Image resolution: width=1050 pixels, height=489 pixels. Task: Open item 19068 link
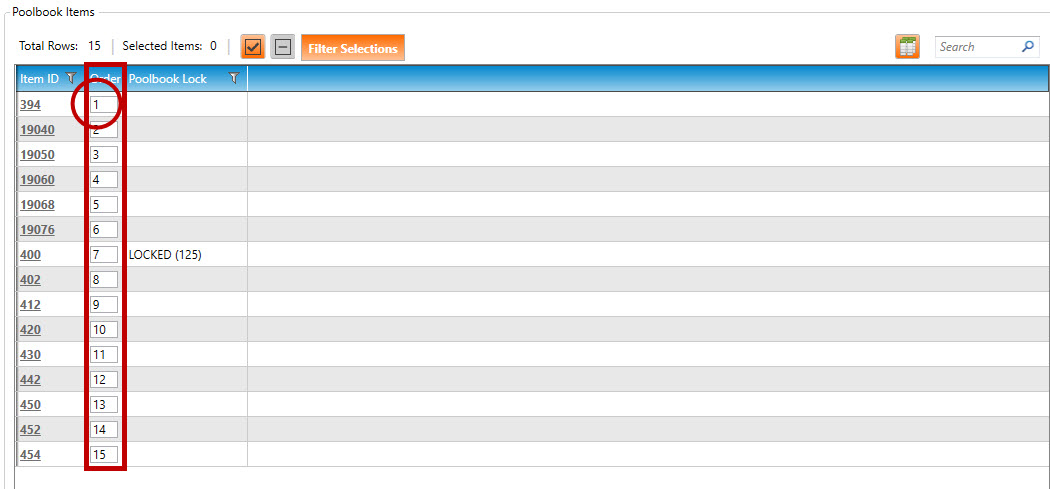pyautogui.click(x=37, y=204)
